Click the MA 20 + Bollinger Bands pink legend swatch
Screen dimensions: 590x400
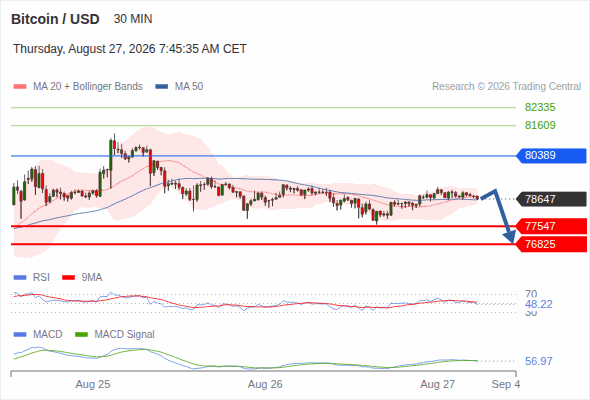pyautogui.click(x=20, y=87)
